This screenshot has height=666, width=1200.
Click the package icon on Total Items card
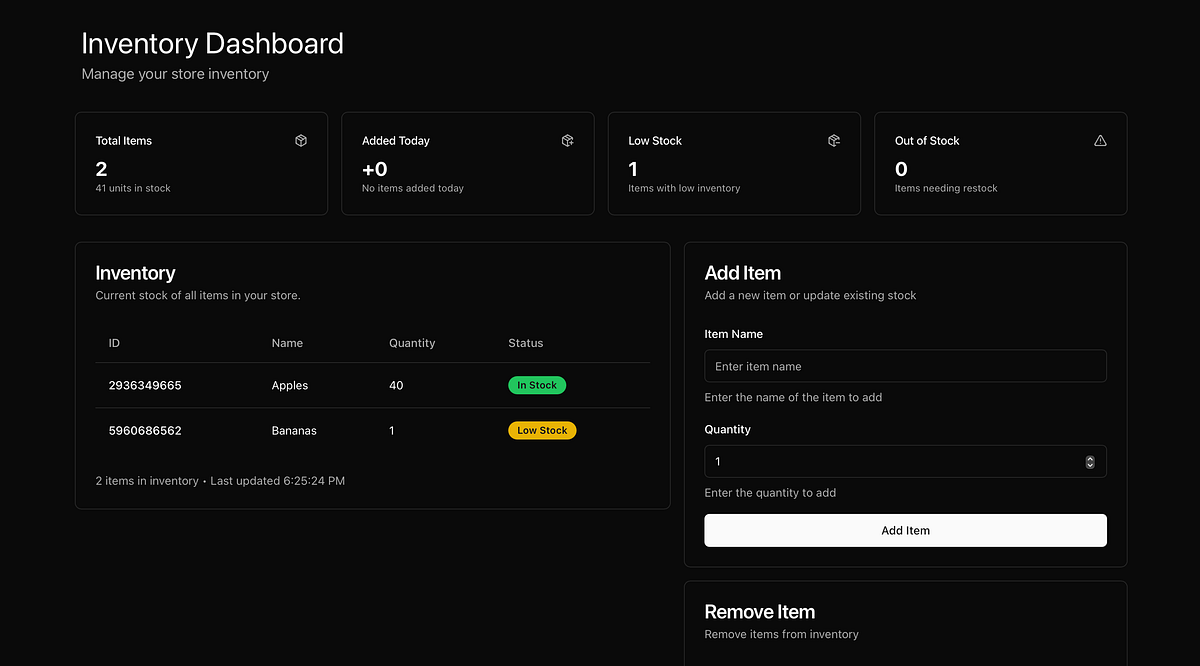(x=300, y=140)
